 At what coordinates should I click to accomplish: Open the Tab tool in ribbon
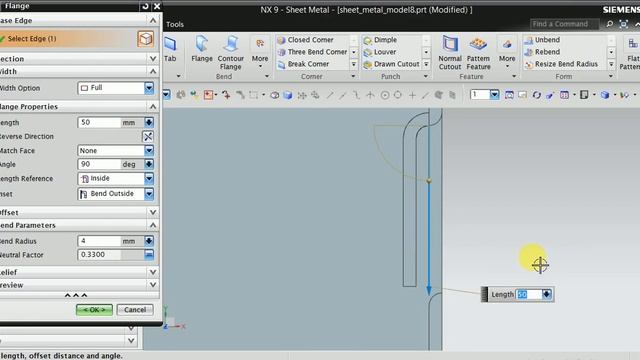tap(170, 49)
